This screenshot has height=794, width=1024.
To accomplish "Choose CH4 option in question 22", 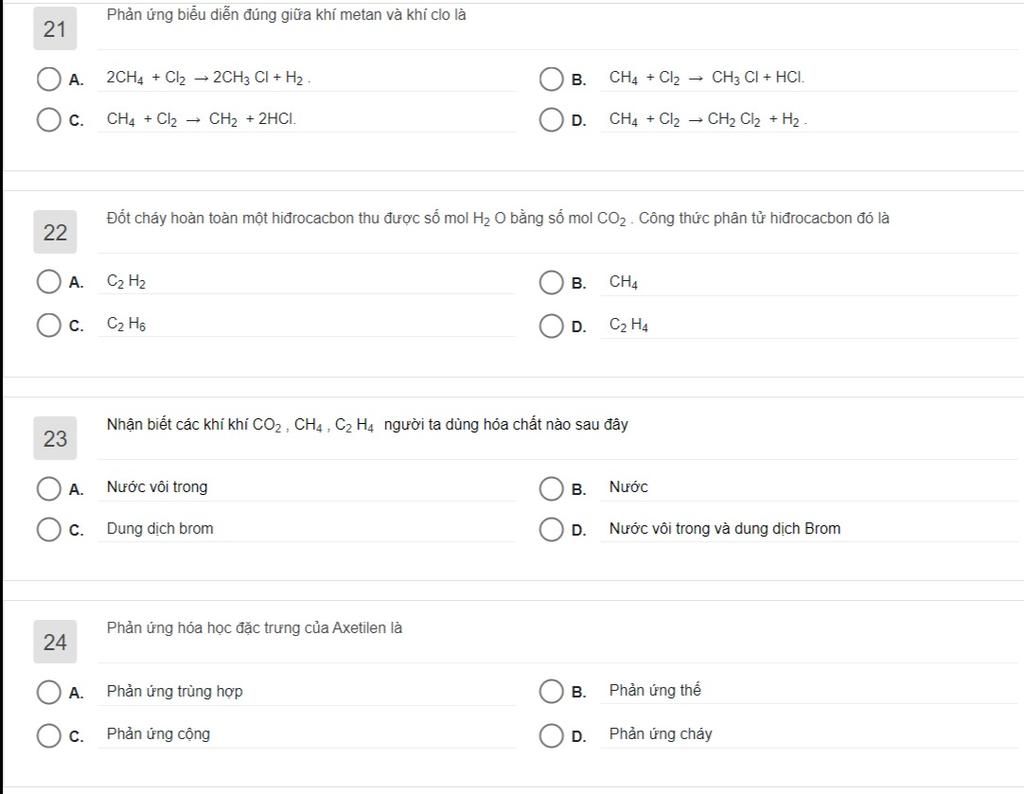I will 551,283.
